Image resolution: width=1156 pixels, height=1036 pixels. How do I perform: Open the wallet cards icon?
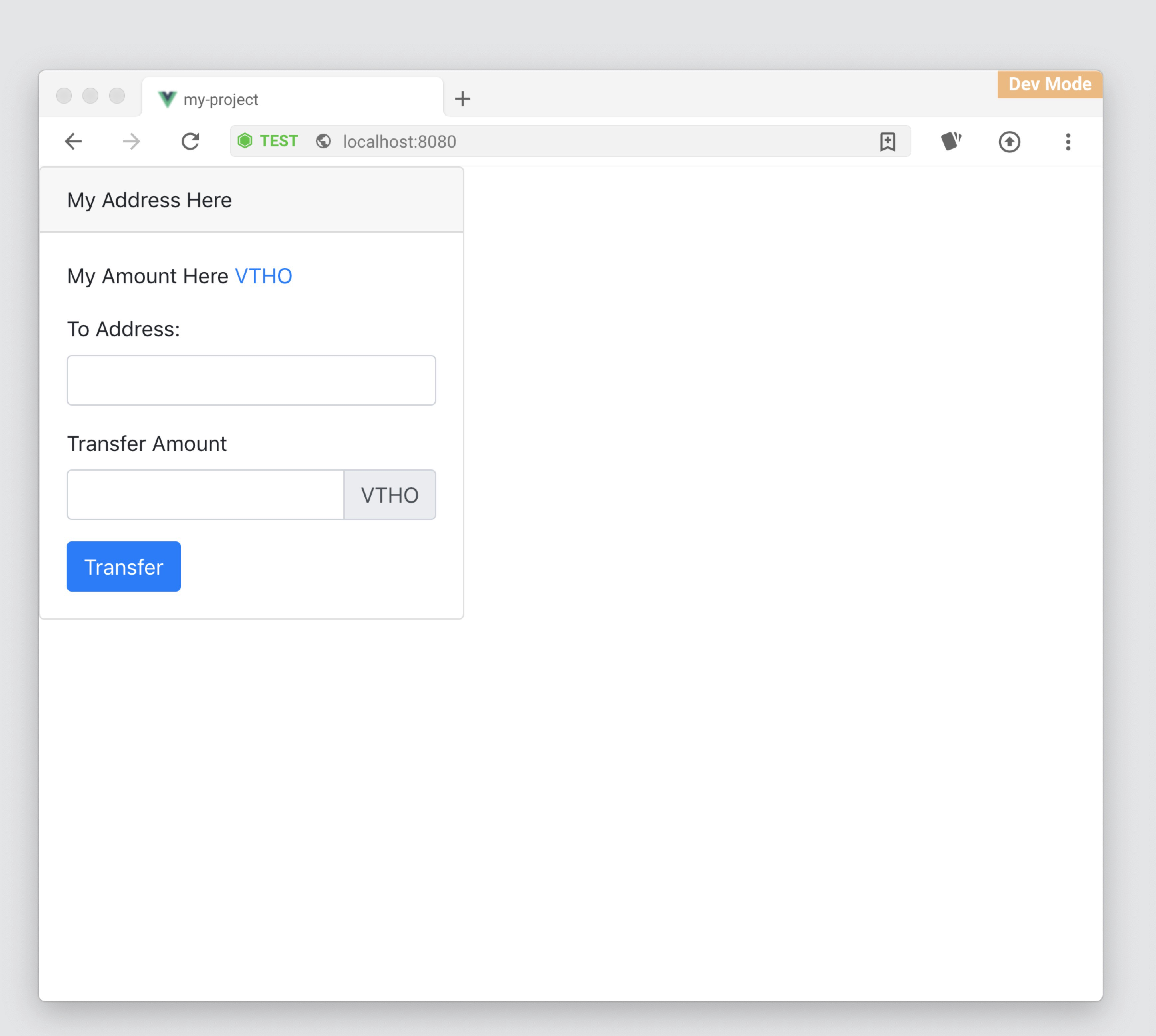tap(950, 141)
